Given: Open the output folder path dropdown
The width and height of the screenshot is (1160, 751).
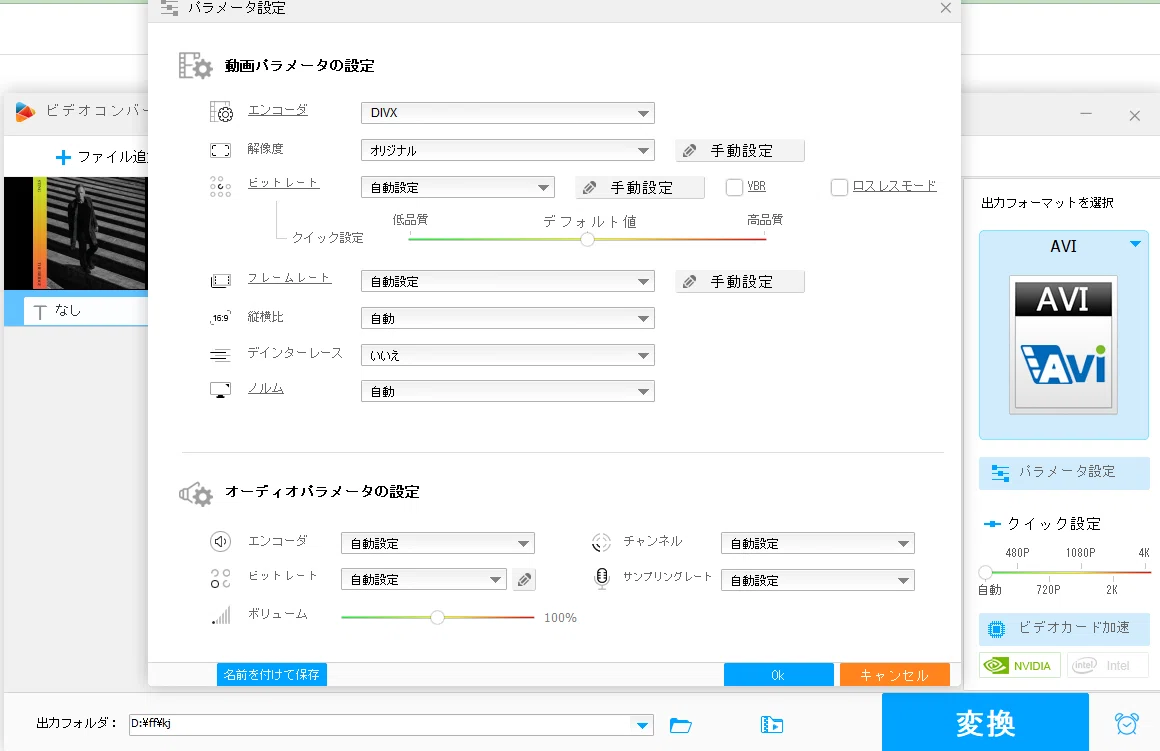Looking at the screenshot, I should 642,725.
